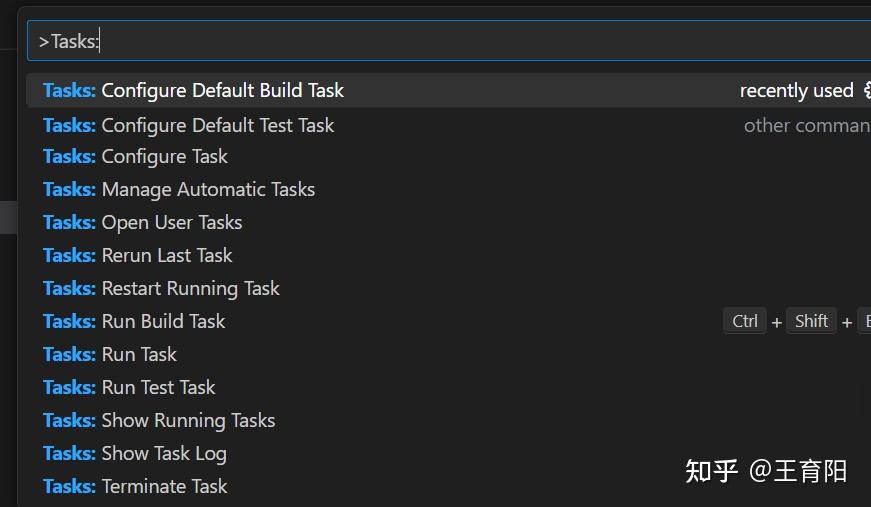
Task: Click the "recently used" label
Action: [796, 91]
